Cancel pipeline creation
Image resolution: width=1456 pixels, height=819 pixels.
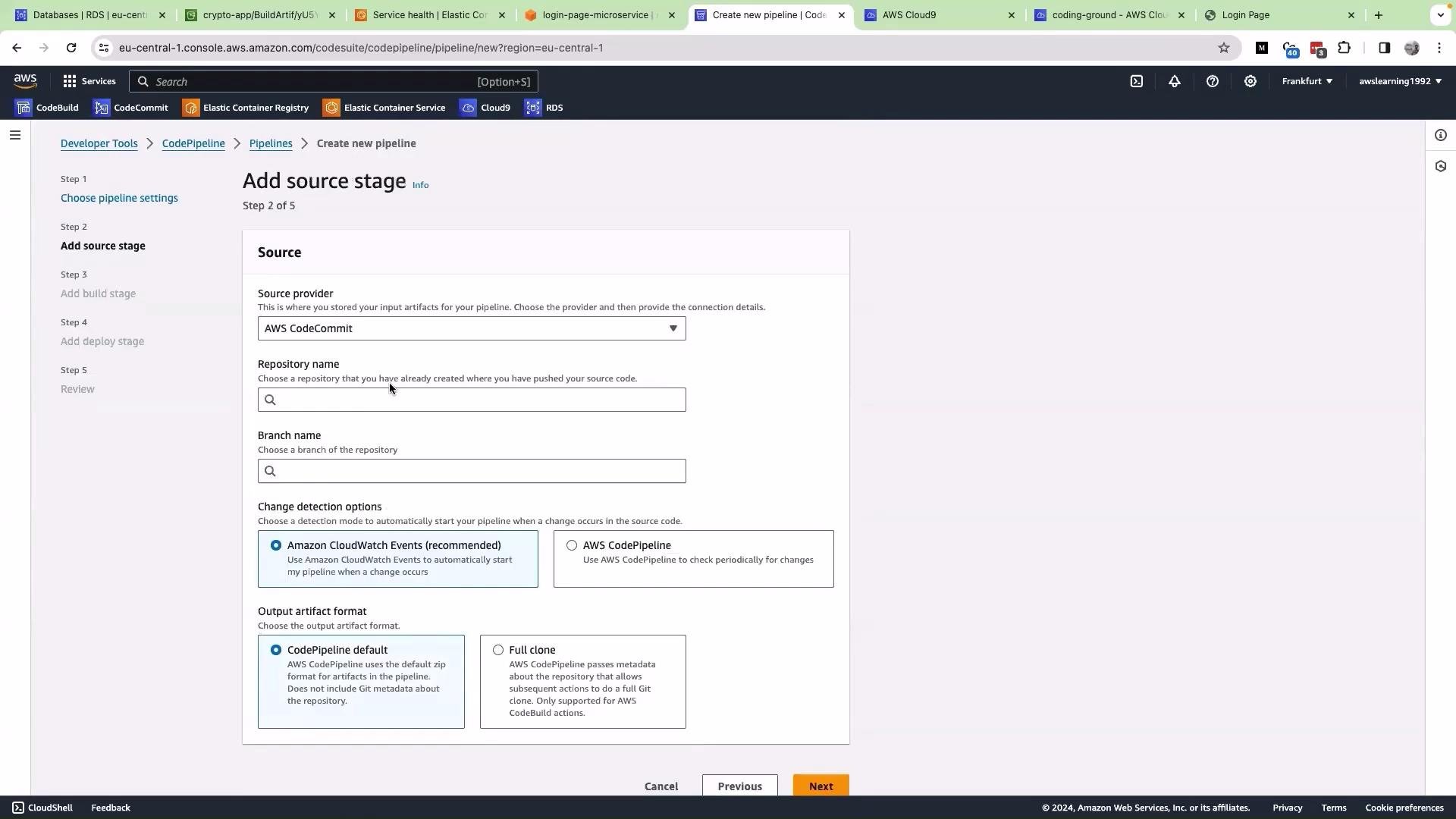click(661, 786)
